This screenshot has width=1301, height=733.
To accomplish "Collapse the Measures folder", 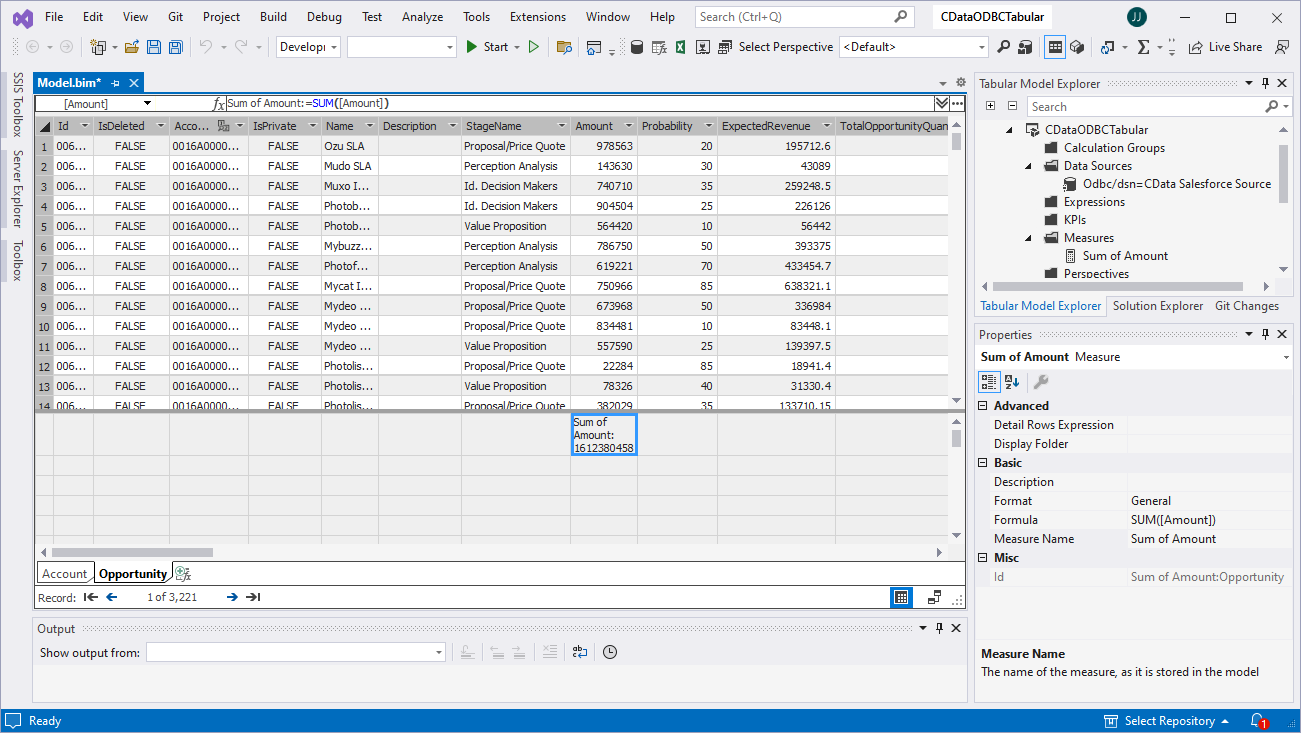I will click(1028, 238).
